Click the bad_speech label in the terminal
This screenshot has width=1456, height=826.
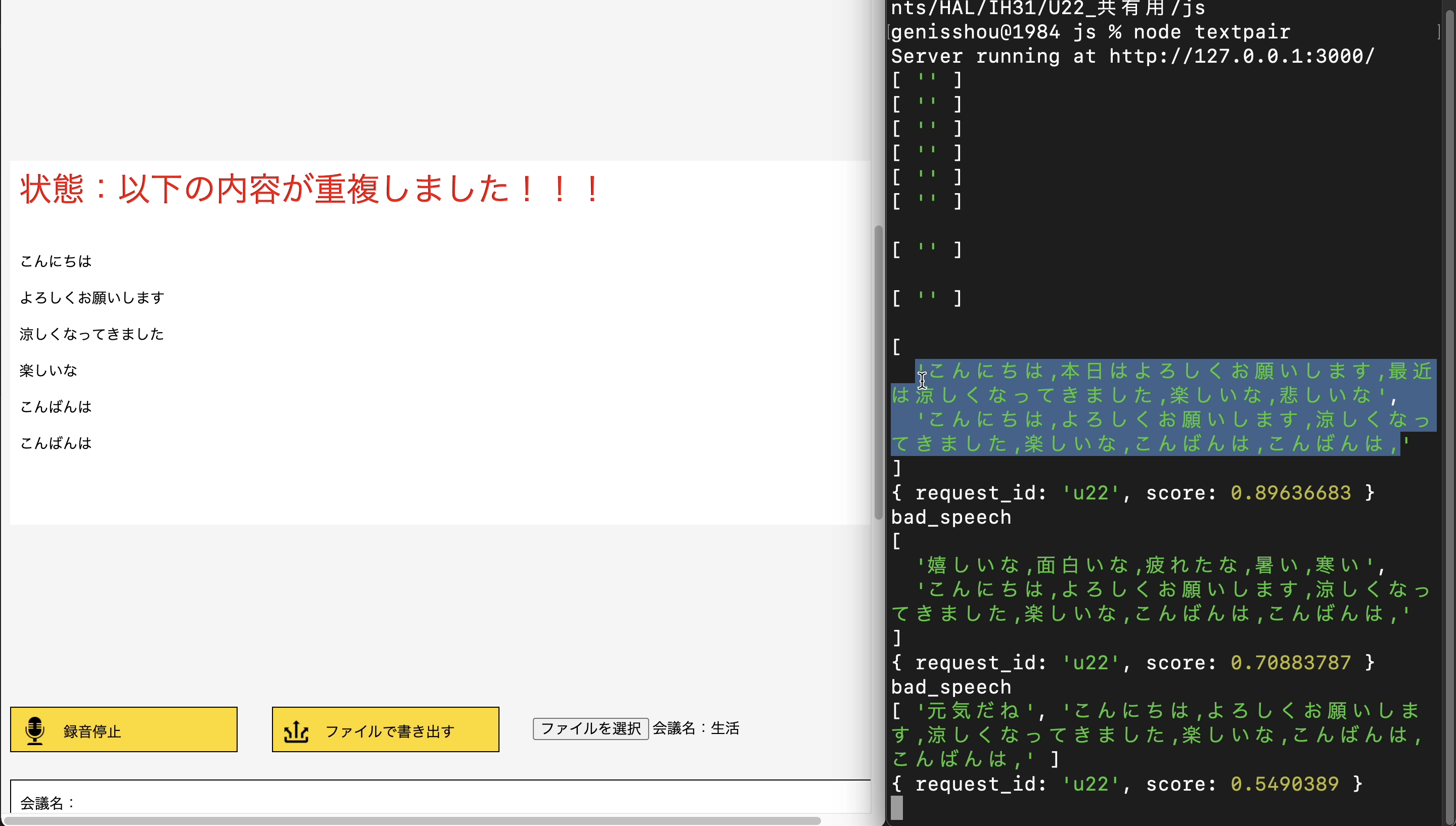951,517
